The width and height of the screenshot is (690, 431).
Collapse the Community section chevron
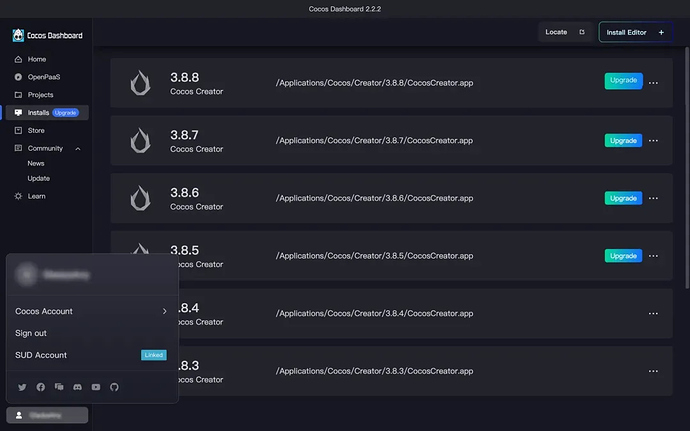click(78, 149)
